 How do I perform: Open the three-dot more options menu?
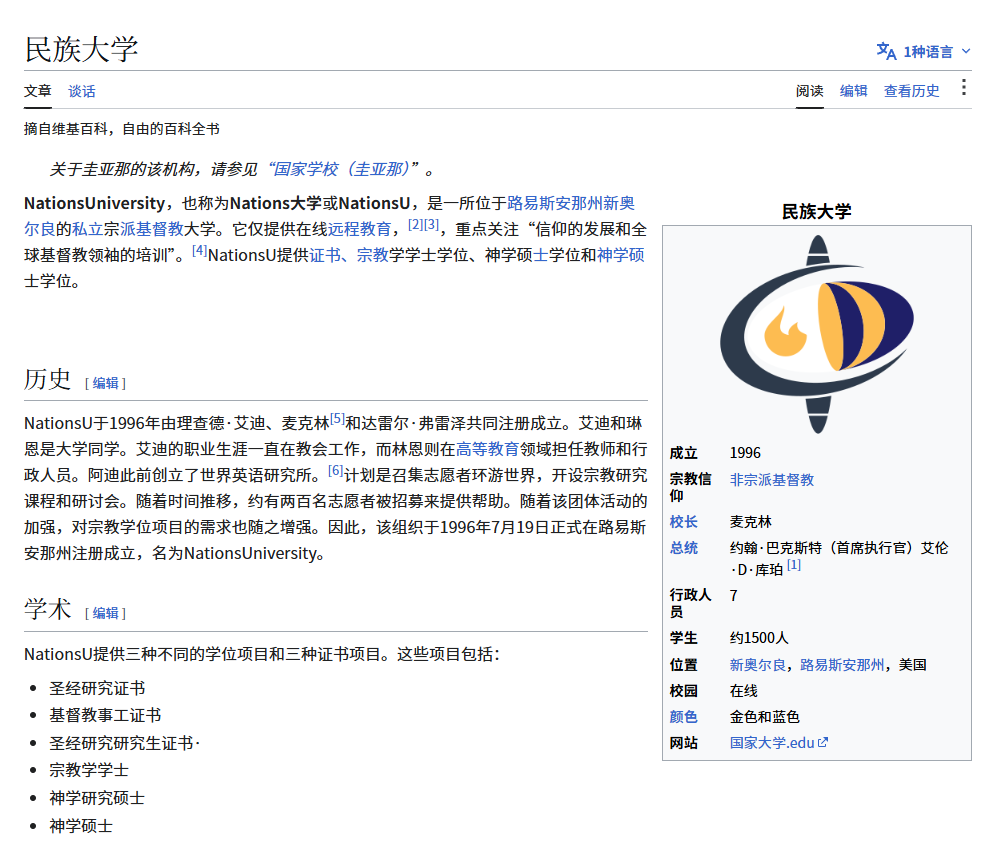coord(963,87)
